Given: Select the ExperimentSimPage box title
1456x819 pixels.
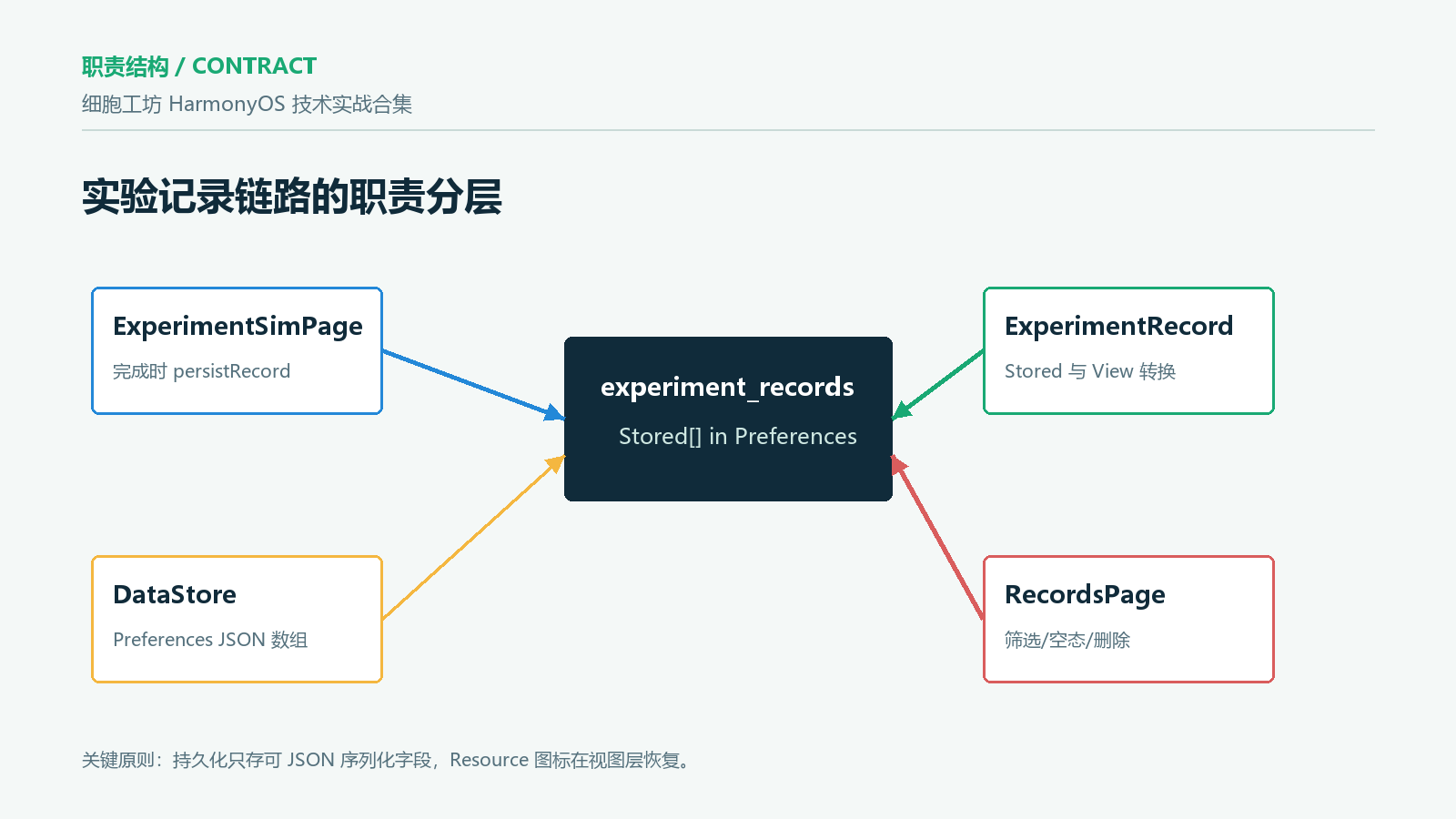Looking at the screenshot, I should (x=238, y=327).
